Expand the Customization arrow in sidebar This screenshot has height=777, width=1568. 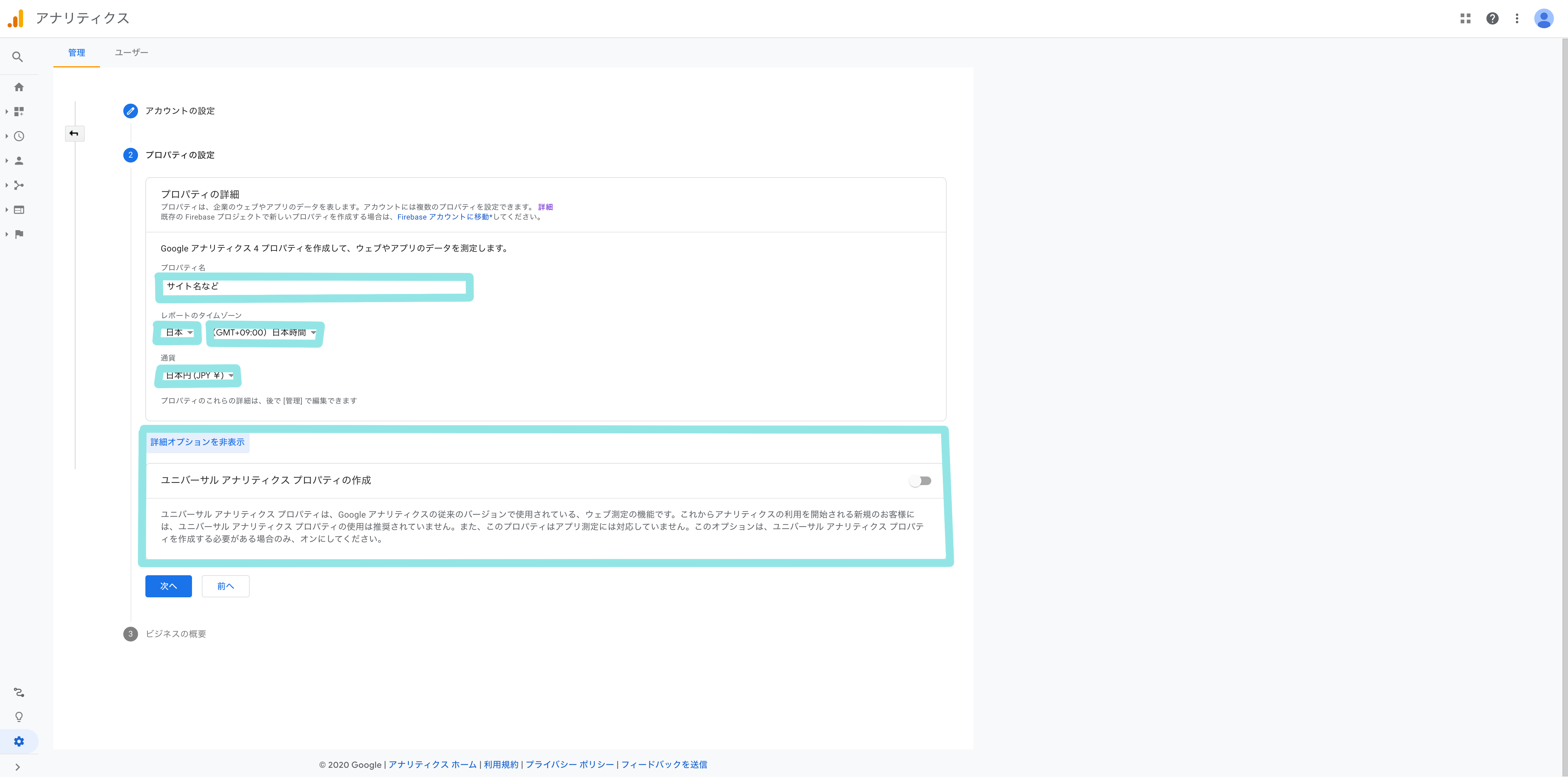coord(6,111)
